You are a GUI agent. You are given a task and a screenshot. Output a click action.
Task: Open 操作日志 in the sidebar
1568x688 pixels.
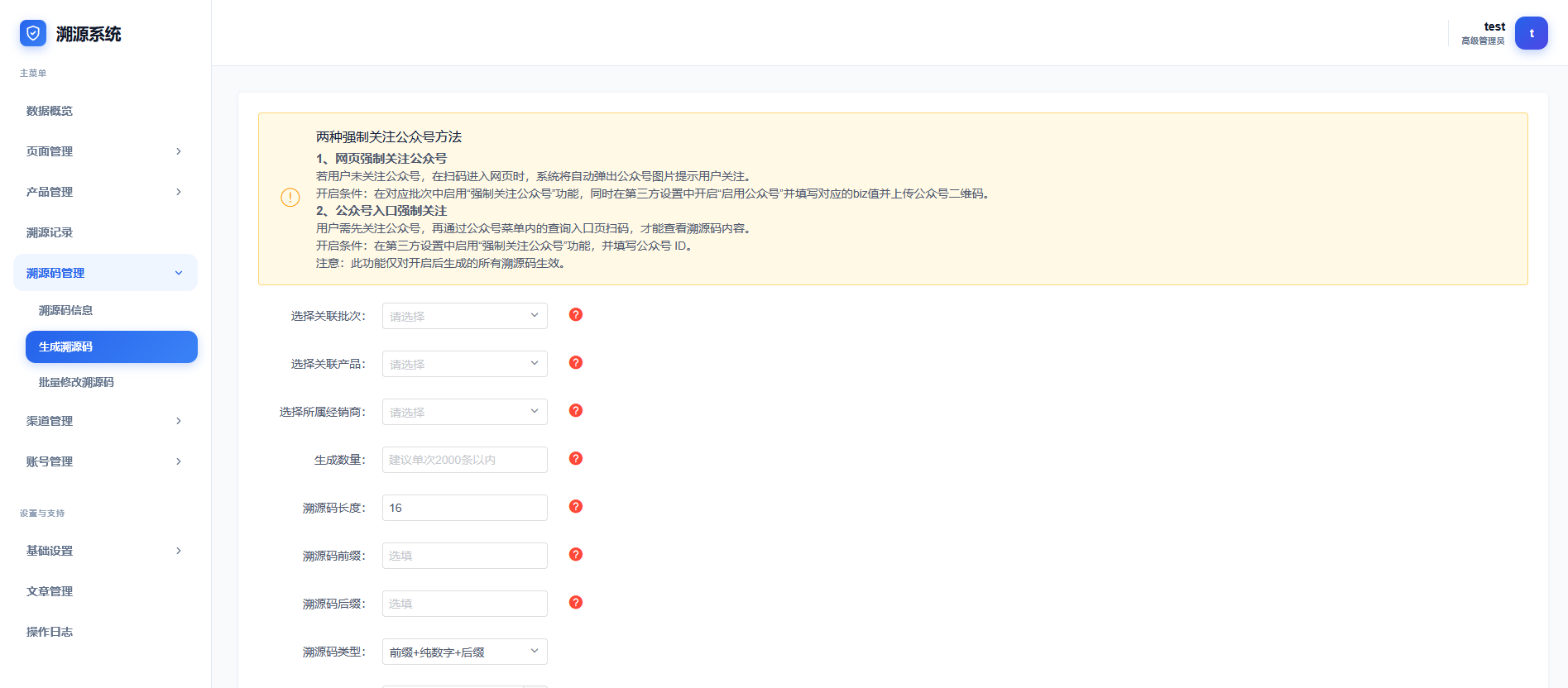click(x=105, y=632)
